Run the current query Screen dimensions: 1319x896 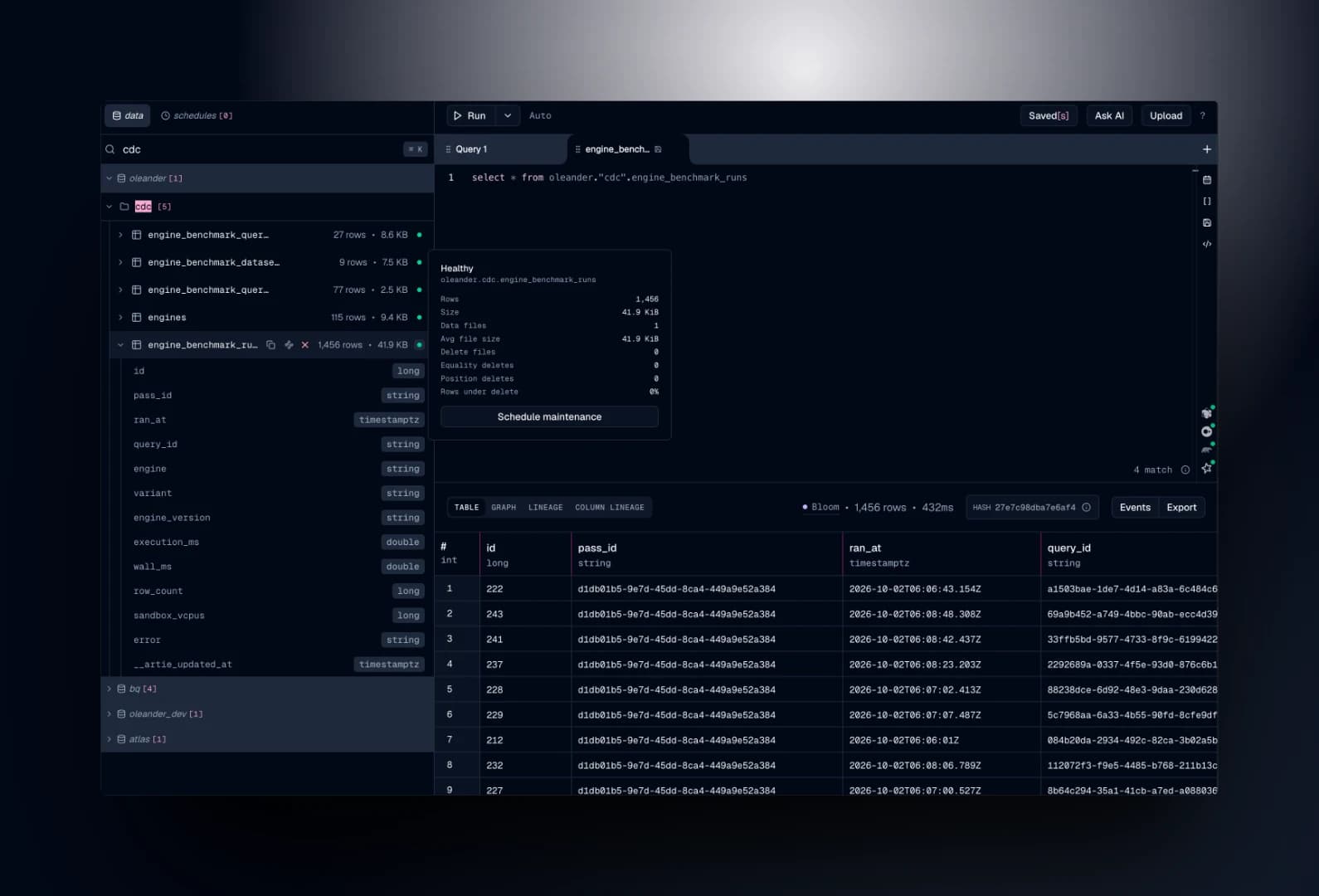point(470,116)
